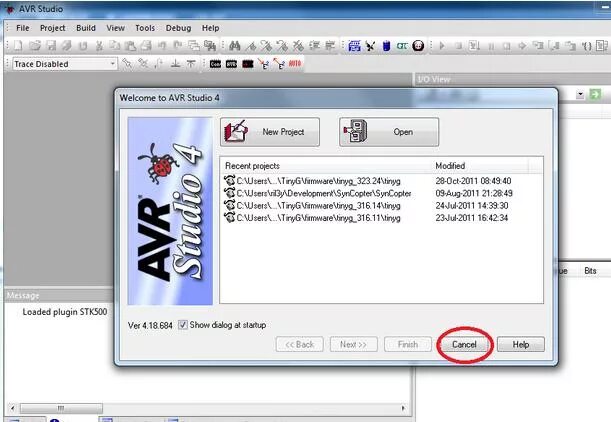This screenshot has width=611, height=422.
Task: Open the Debug menu
Action: pos(178,28)
